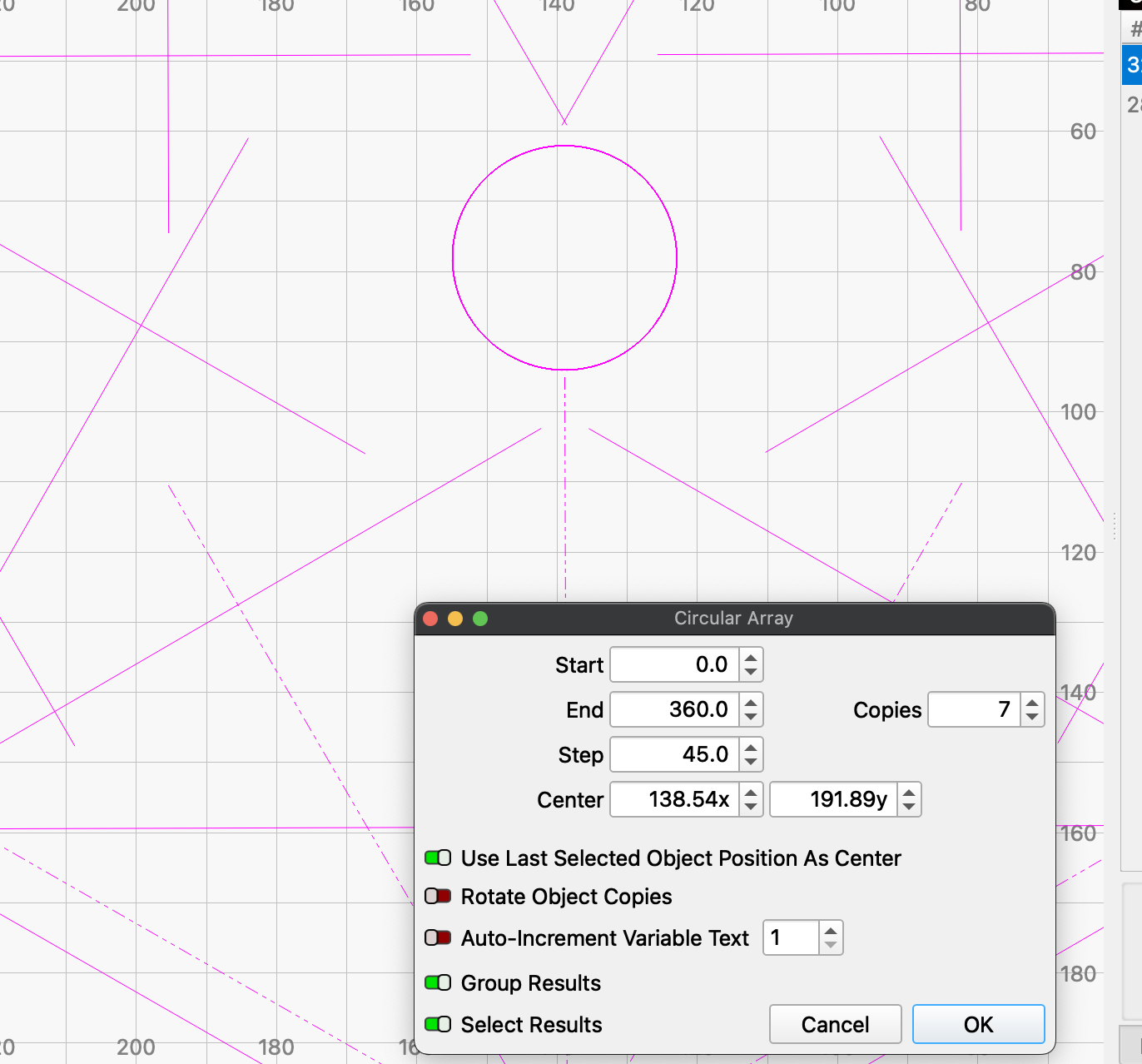The width and height of the screenshot is (1142, 1064).
Task: Increase Copies value with its up stepper arrow
Action: 1032,704
